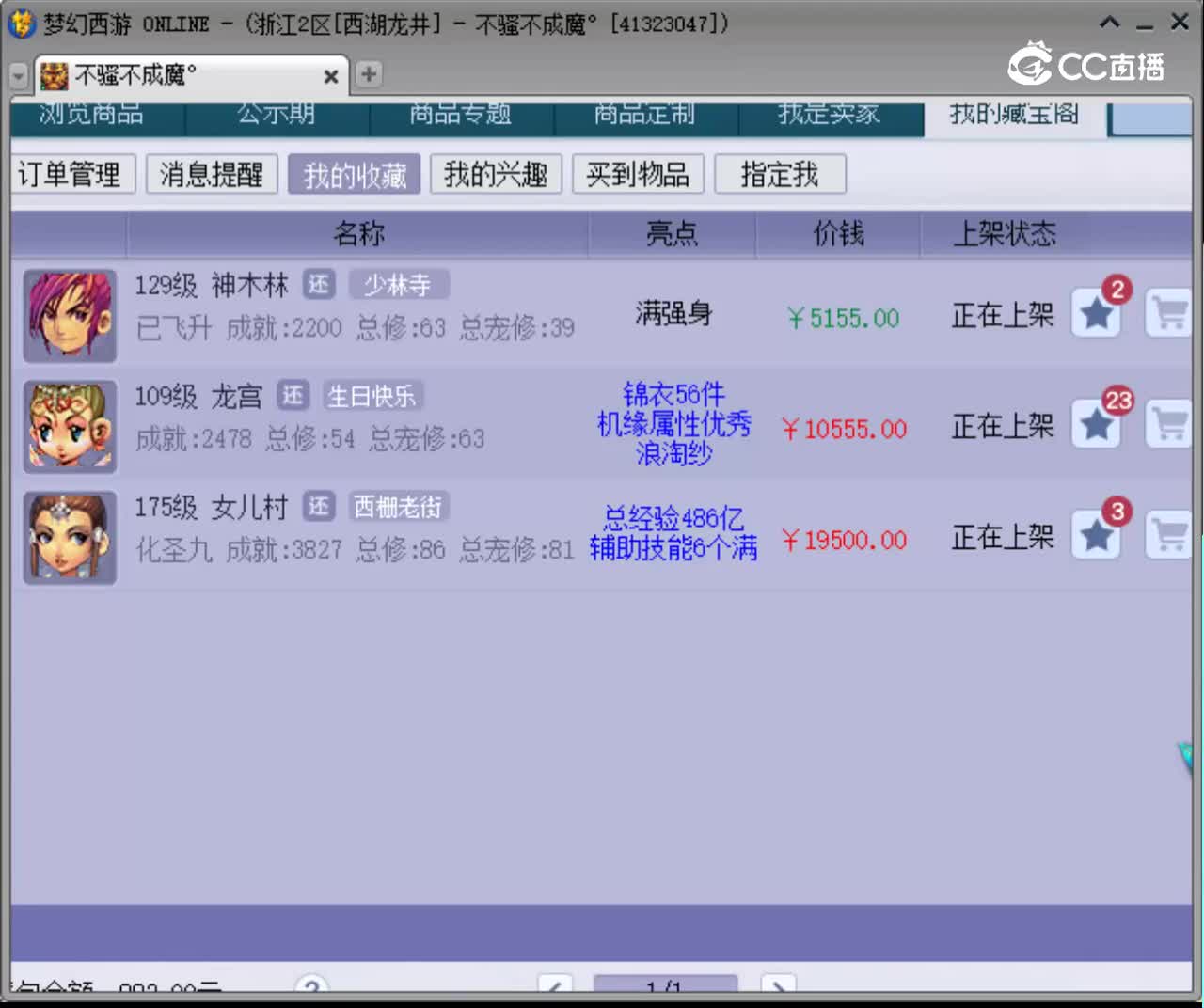Click star favorite icon for 神木林 listing
The image size is (1204, 1008).
pyautogui.click(x=1096, y=313)
